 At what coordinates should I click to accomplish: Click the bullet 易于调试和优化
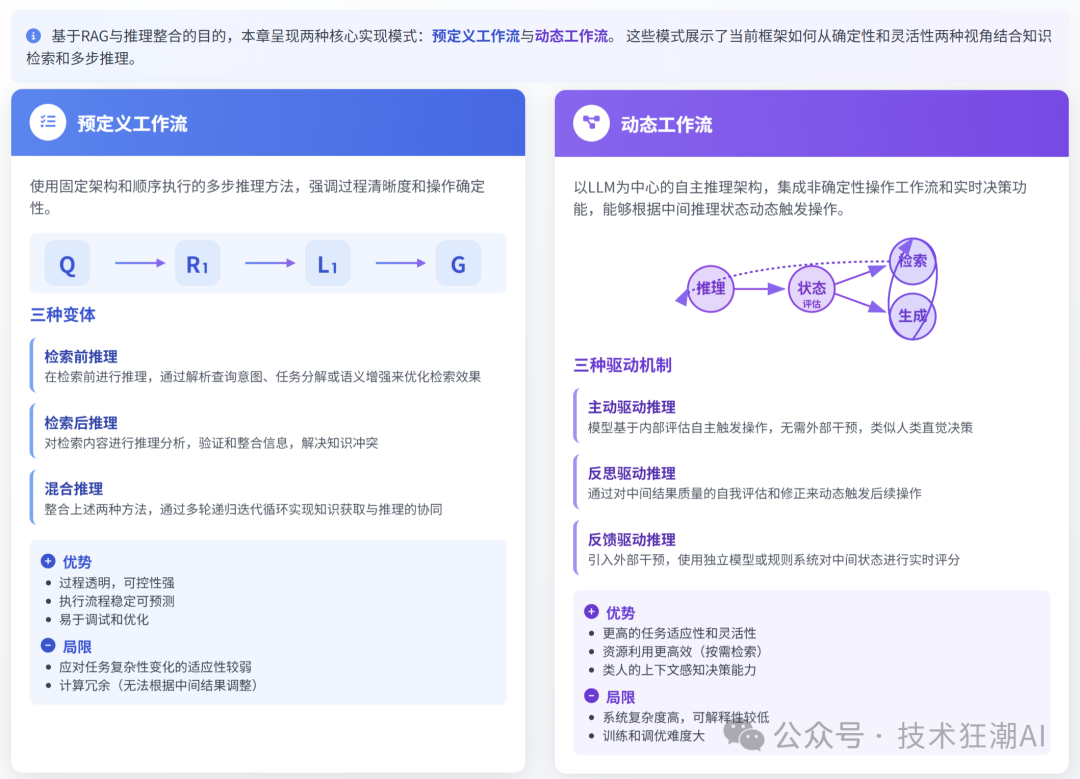pyautogui.click(x=103, y=619)
